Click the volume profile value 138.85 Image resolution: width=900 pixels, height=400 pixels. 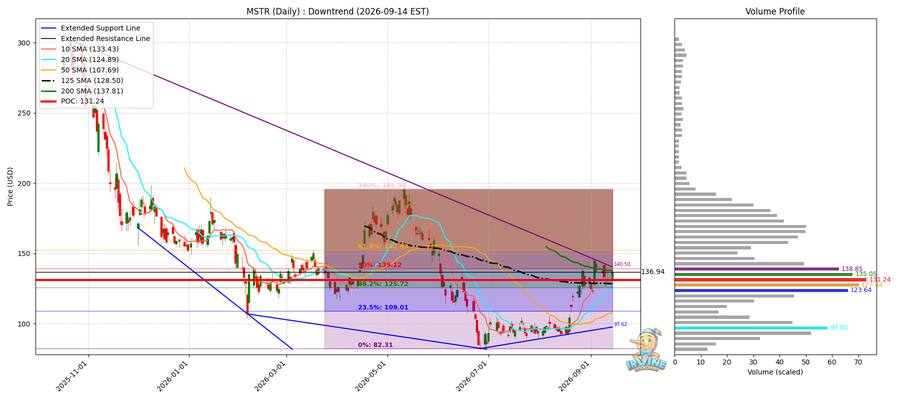[851, 269]
